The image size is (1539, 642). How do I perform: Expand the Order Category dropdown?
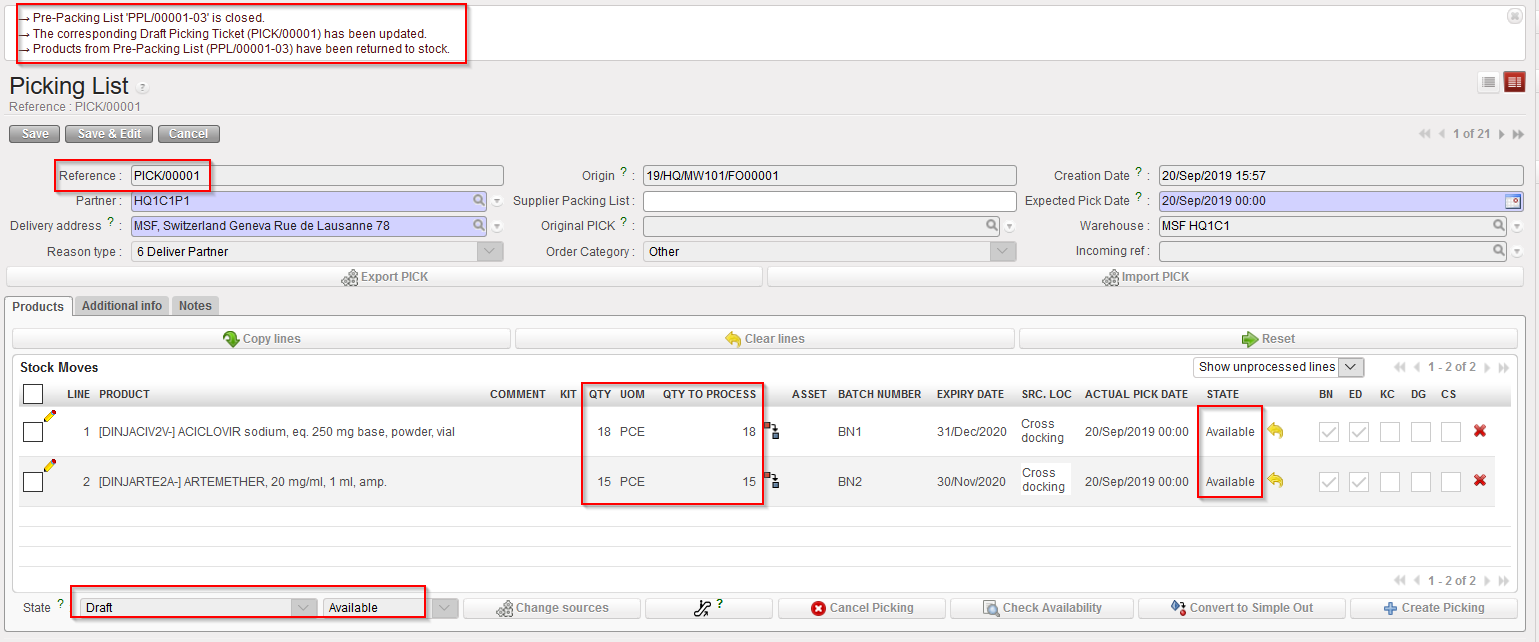pyautogui.click(x=1003, y=252)
